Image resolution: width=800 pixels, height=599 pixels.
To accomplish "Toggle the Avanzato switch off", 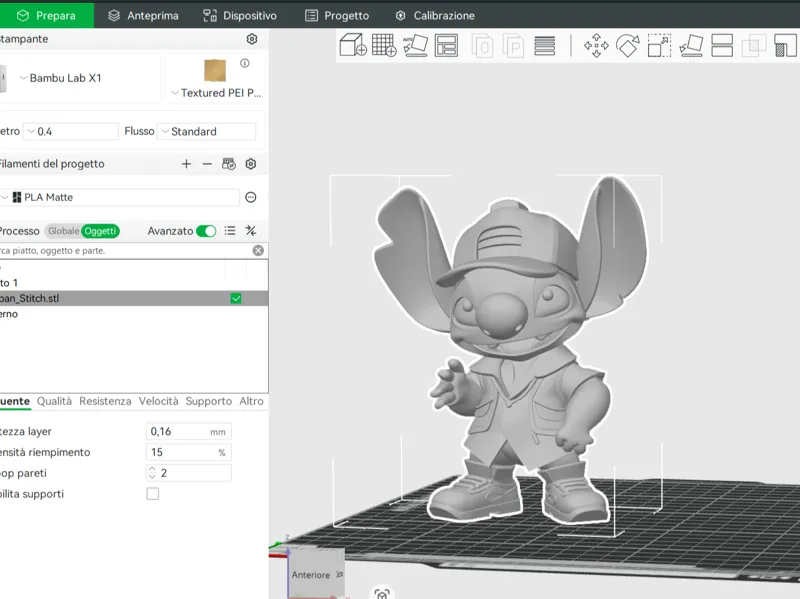I will pyautogui.click(x=206, y=231).
